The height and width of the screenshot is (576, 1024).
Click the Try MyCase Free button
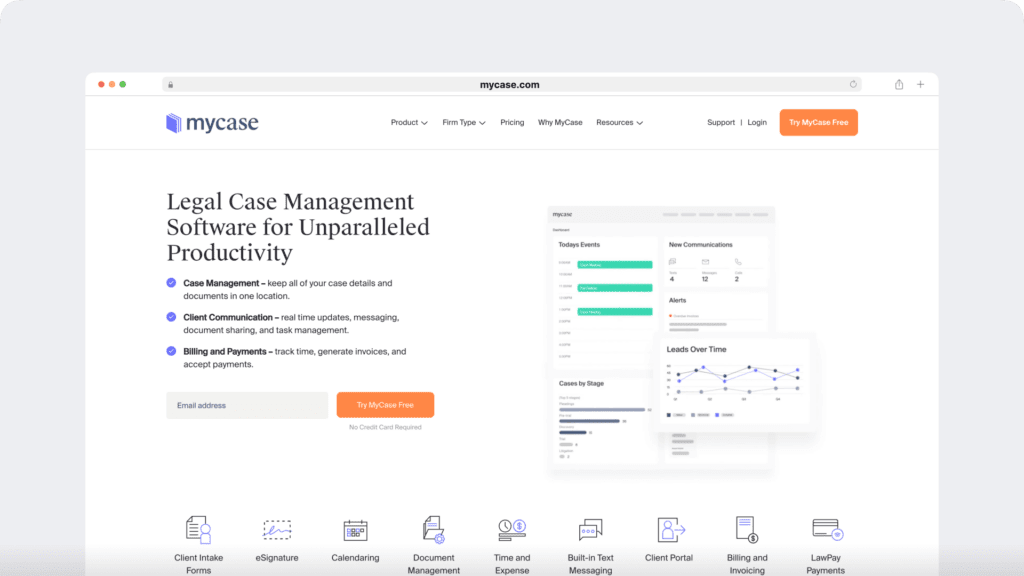coord(818,122)
